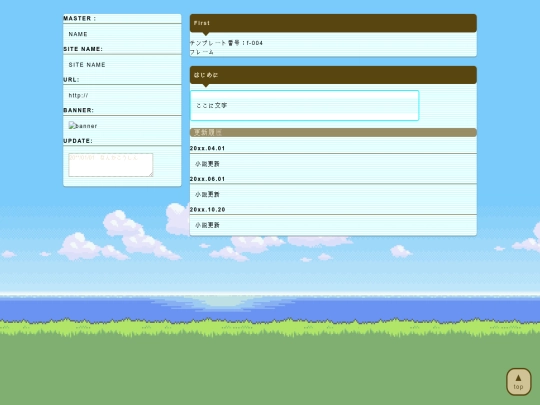Click the BANNER: label
This screenshot has height=405, width=540.
coord(79,110)
